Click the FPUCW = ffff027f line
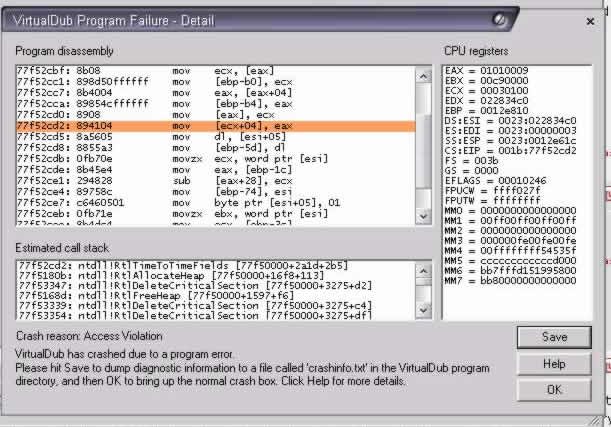The image size is (611, 427). 493,191
